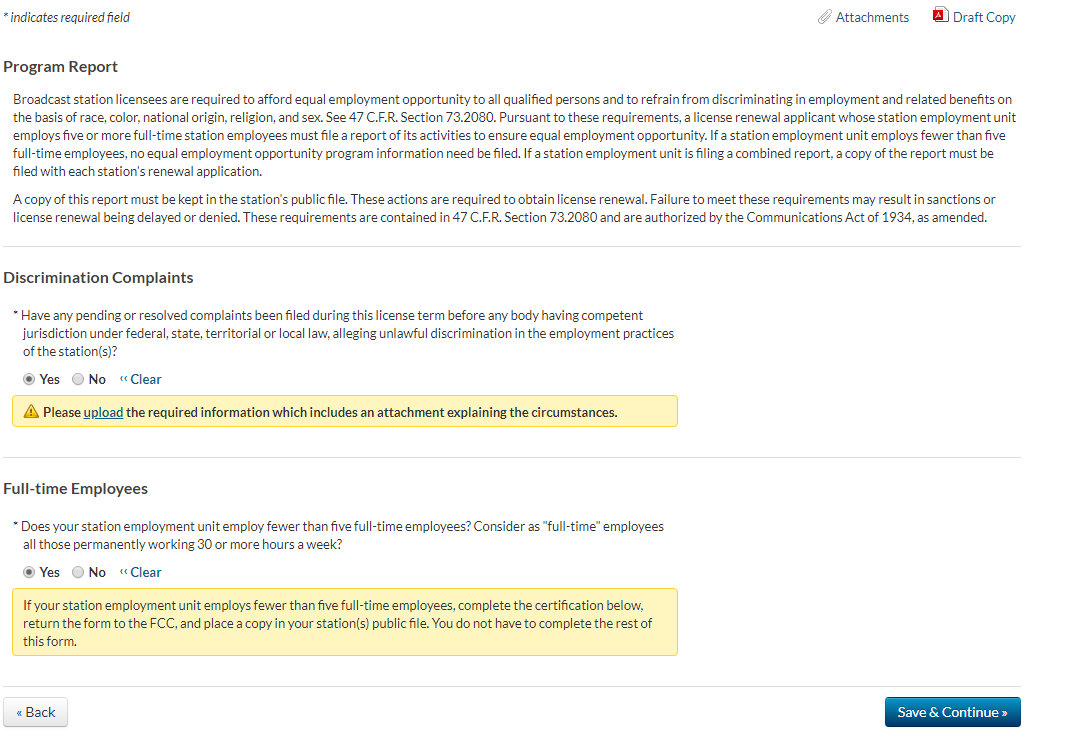Viewport: 1071px width, 741px height.
Task: Select Yes for fewer than five employees
Action: coord(29,572)
